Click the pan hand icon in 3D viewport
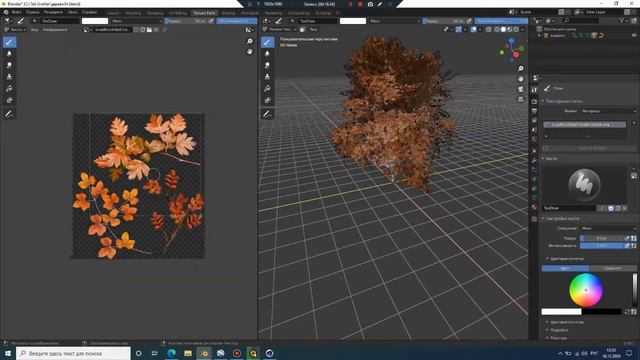Screen dimensions: 640x360 tap(520, 79)
